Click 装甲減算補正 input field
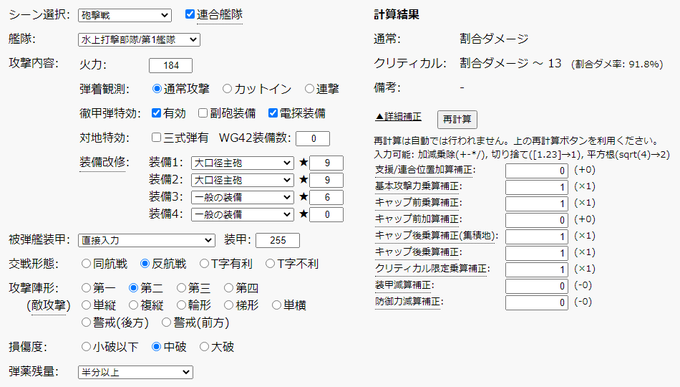 tap(536, 286)
